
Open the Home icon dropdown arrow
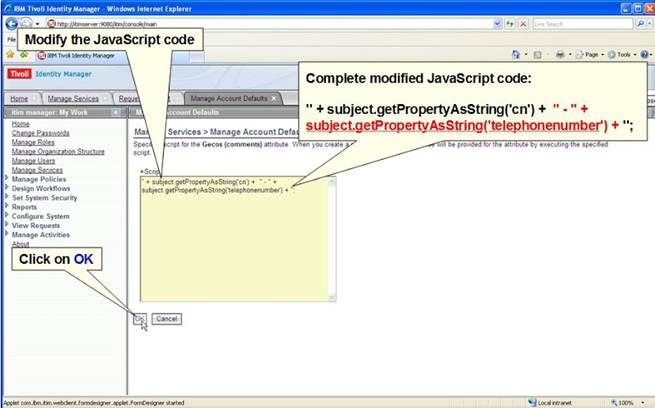526,55
